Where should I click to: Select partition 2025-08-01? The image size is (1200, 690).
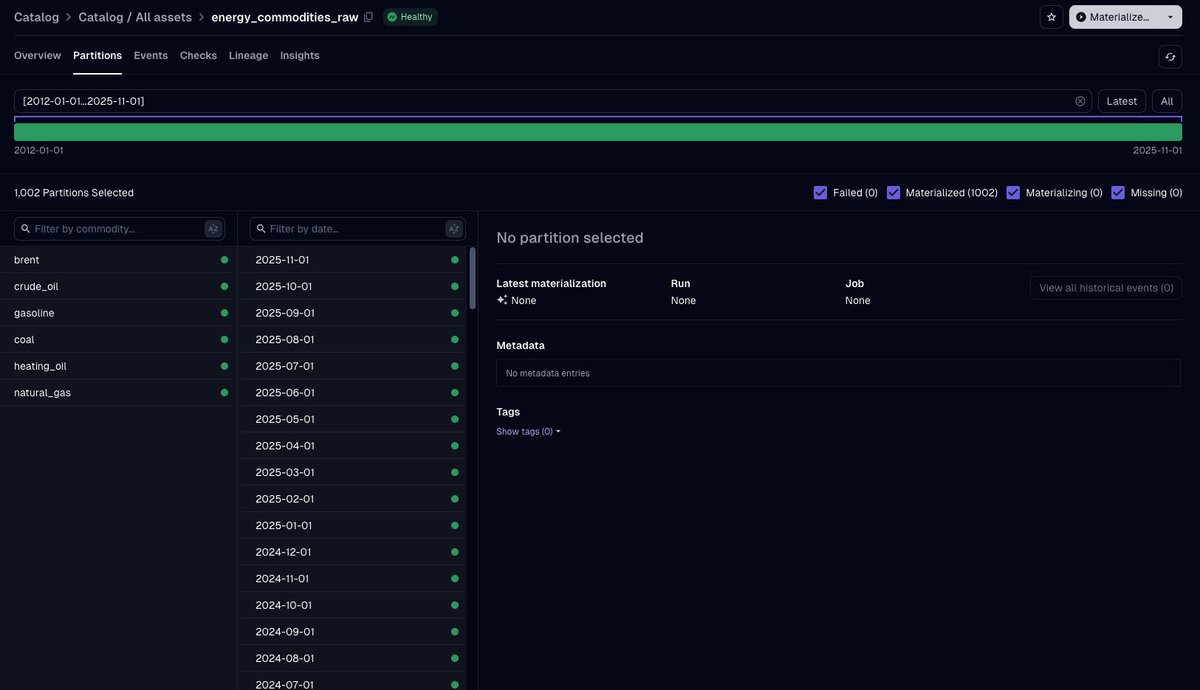click(353, 339)
